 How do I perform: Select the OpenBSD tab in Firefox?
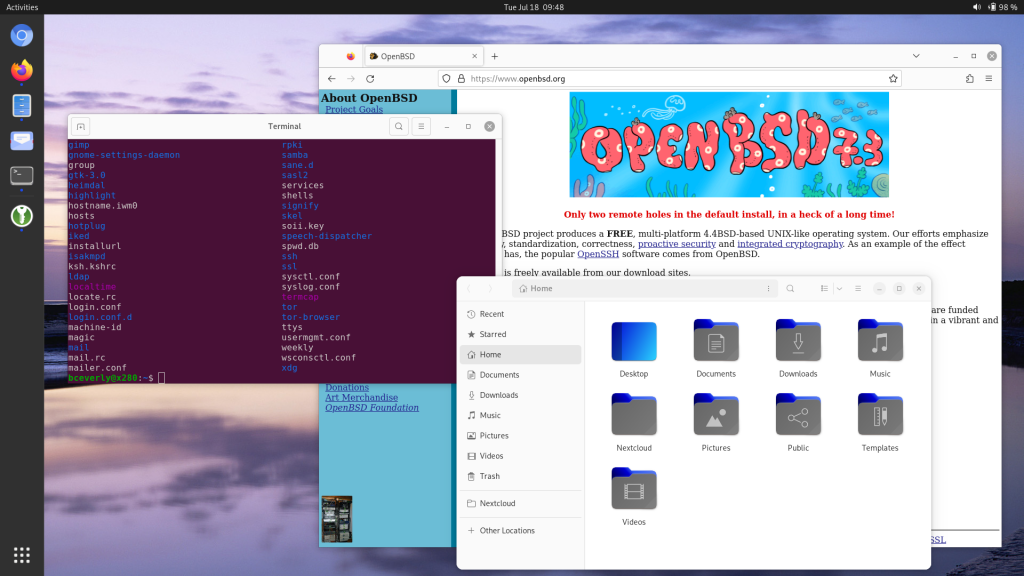(x=423, y=56)
